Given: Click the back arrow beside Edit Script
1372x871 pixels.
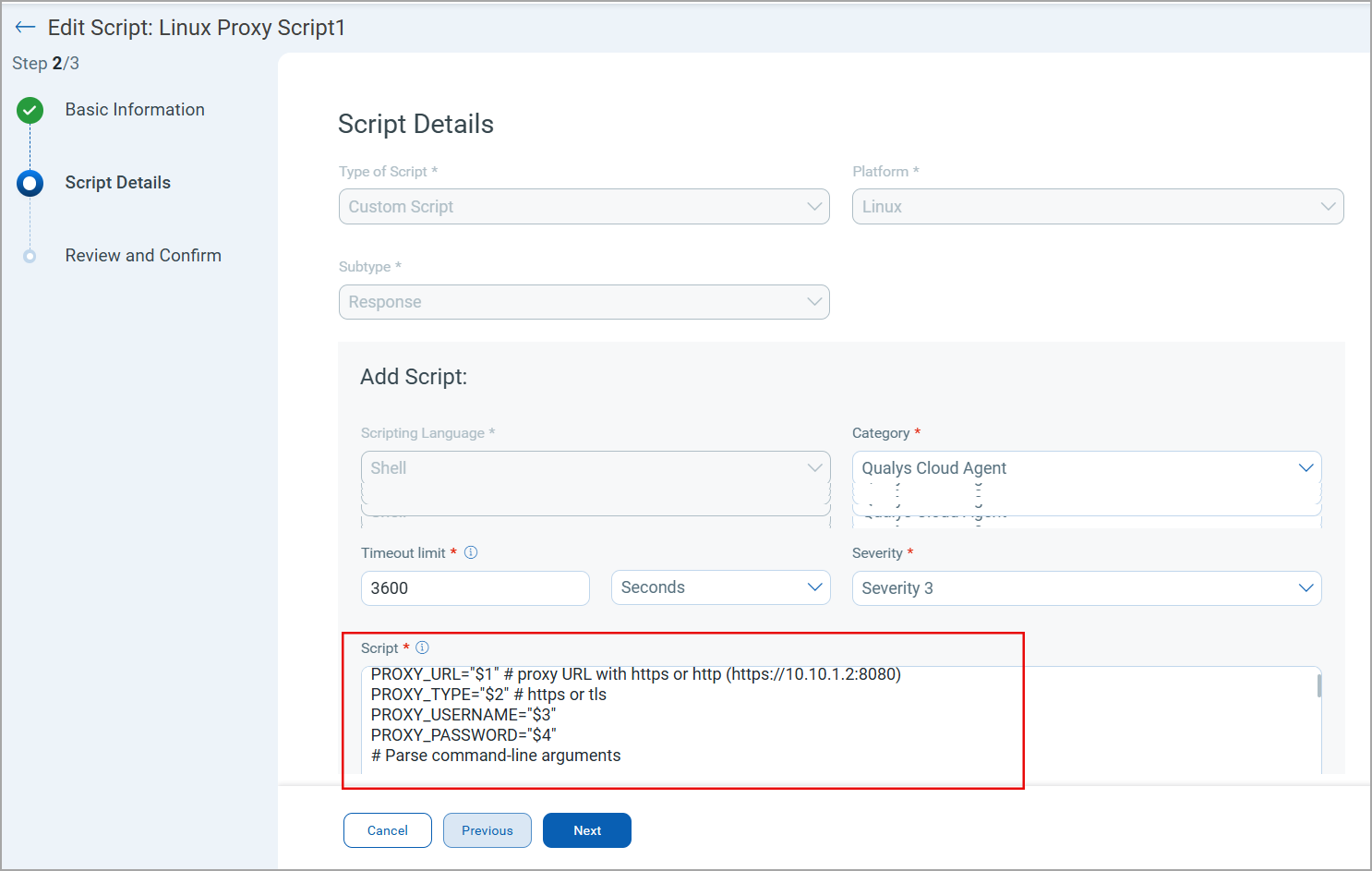Looking at the screenshot, I should point(25,28).
